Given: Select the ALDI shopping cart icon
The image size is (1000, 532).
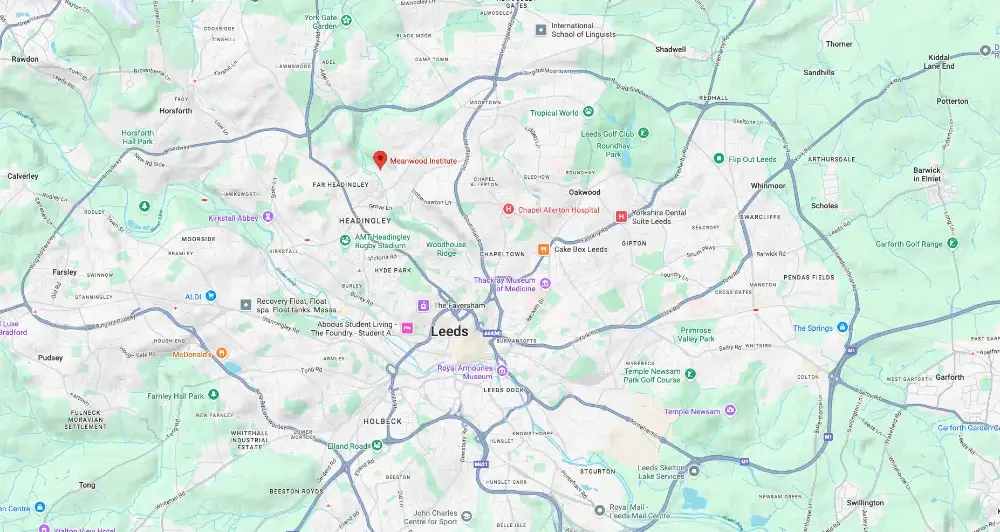Looking at the screenshot, I should pyautogui.click(x=210, y=296).
